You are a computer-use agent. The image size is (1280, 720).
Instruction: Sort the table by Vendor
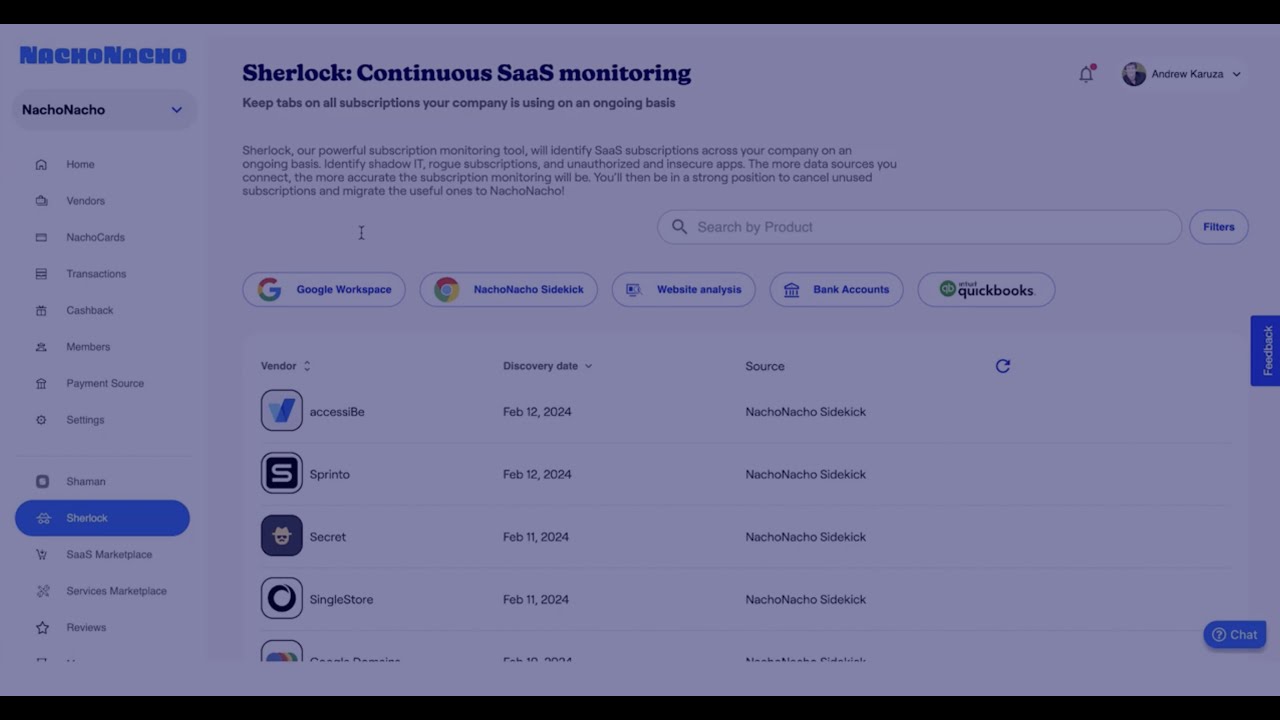[x=286, y=366]
